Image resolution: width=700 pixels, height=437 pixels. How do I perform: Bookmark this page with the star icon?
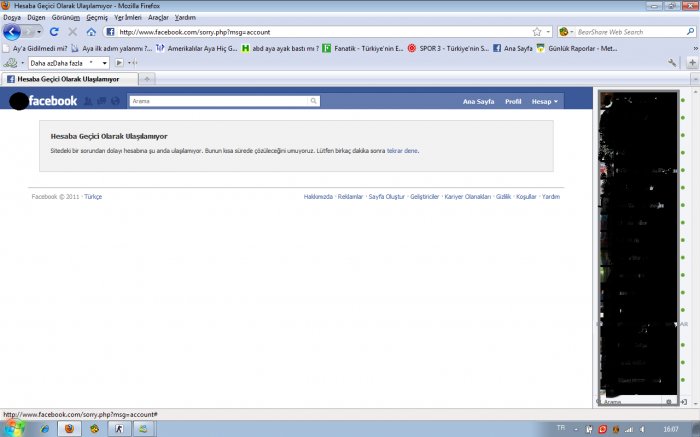tap(537, 32)
